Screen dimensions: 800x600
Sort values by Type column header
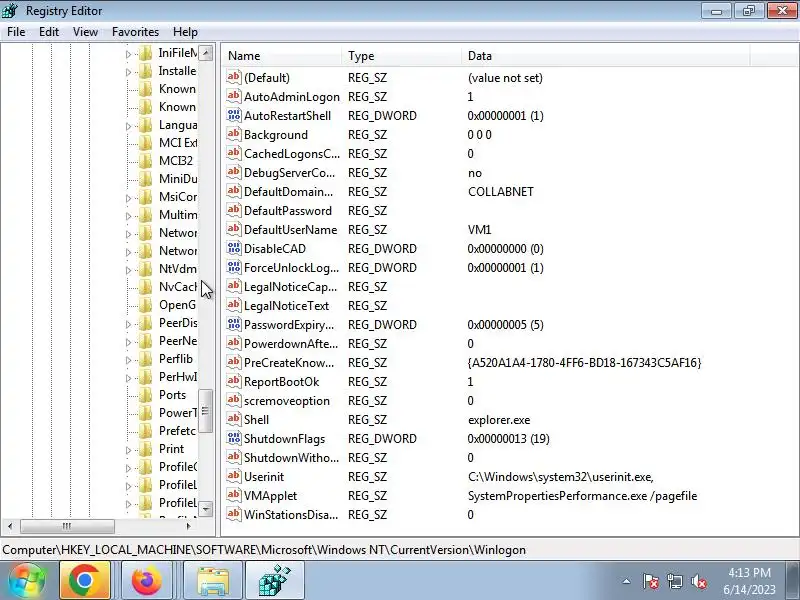(x=402, y=56)
